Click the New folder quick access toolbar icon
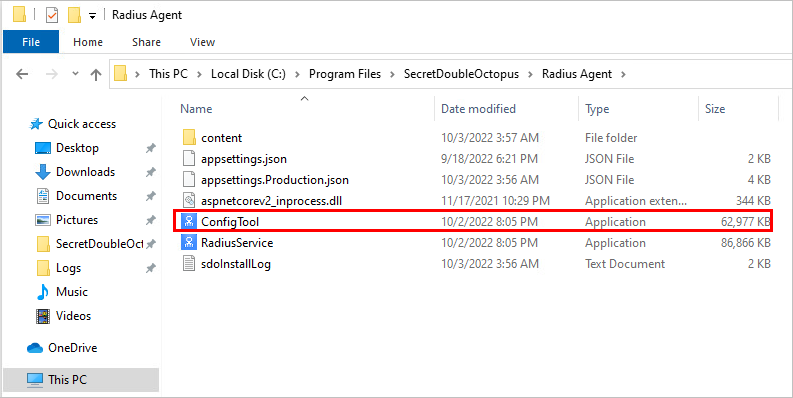 tap(74, 15)
